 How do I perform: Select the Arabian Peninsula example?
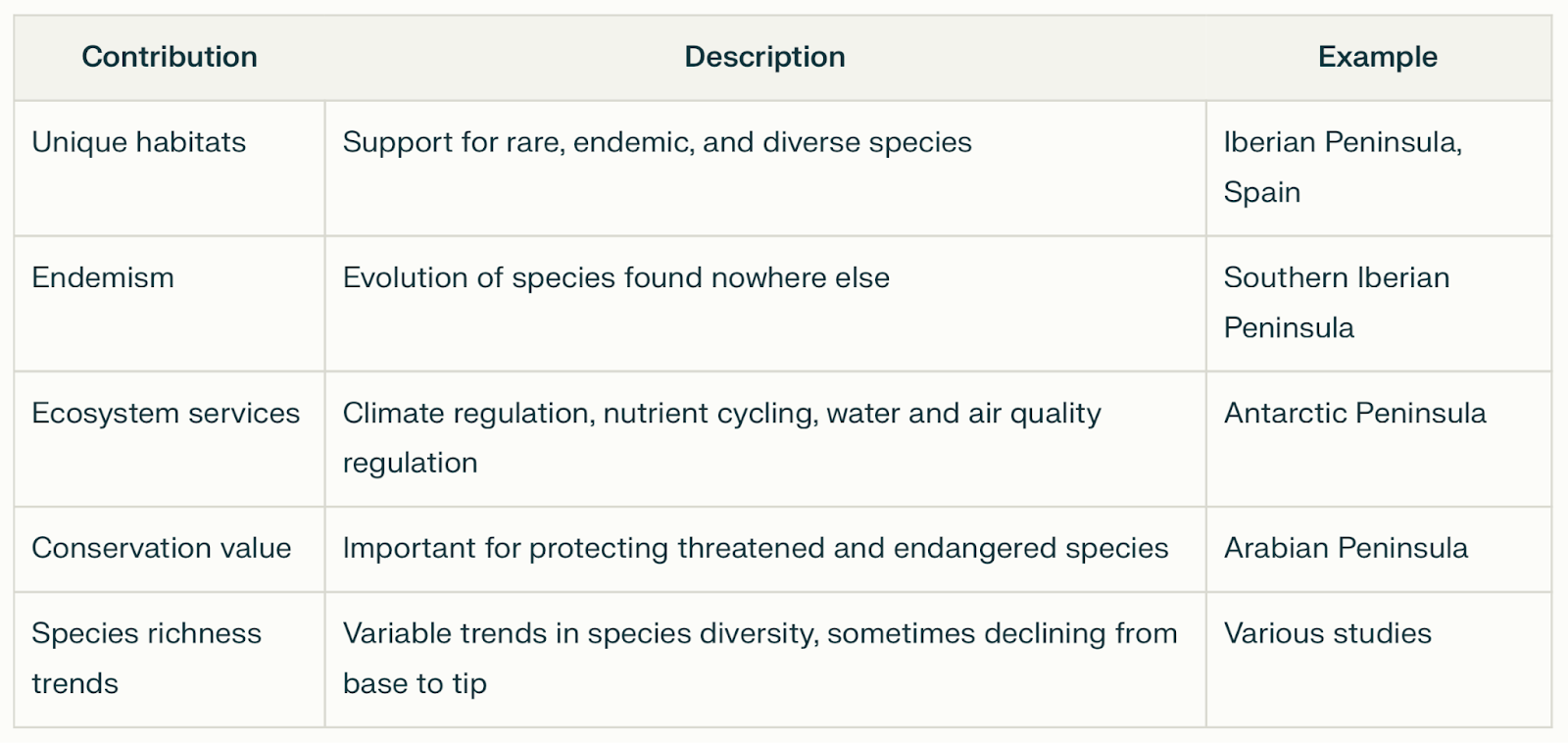pos(1347,548)
